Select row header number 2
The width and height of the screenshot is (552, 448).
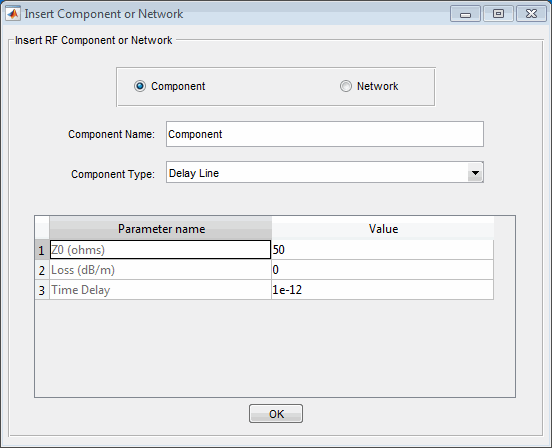click(42, 270)
